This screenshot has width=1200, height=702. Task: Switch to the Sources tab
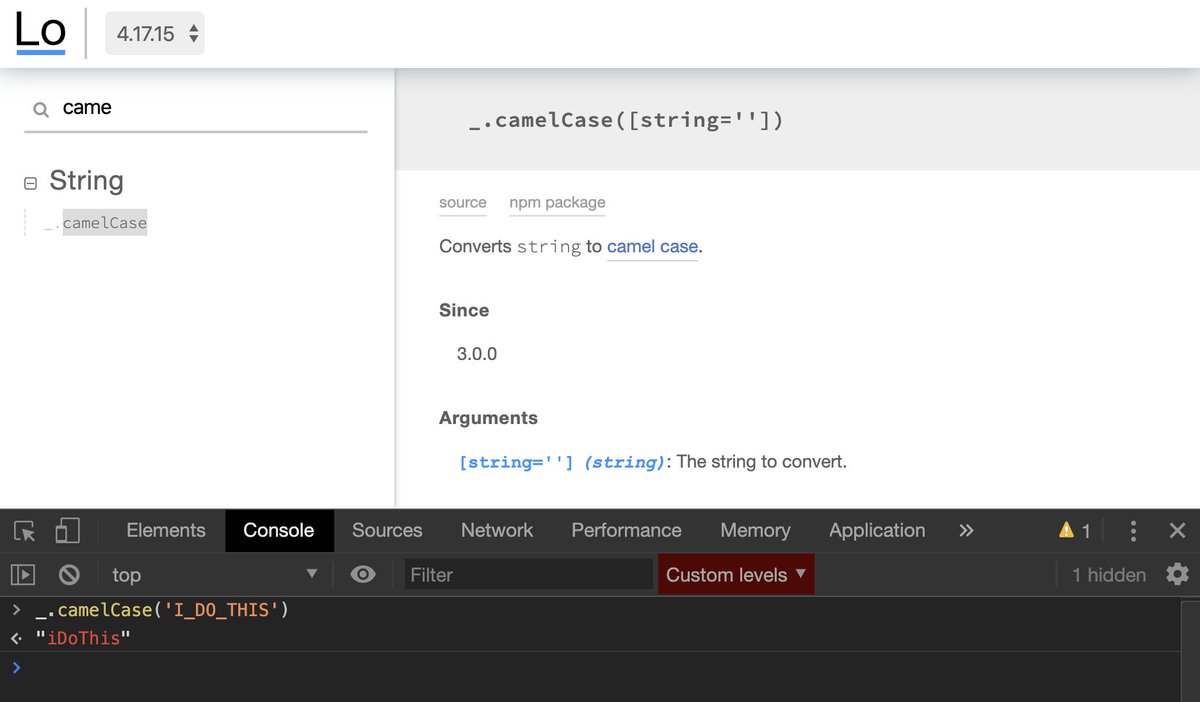[387, 531]
